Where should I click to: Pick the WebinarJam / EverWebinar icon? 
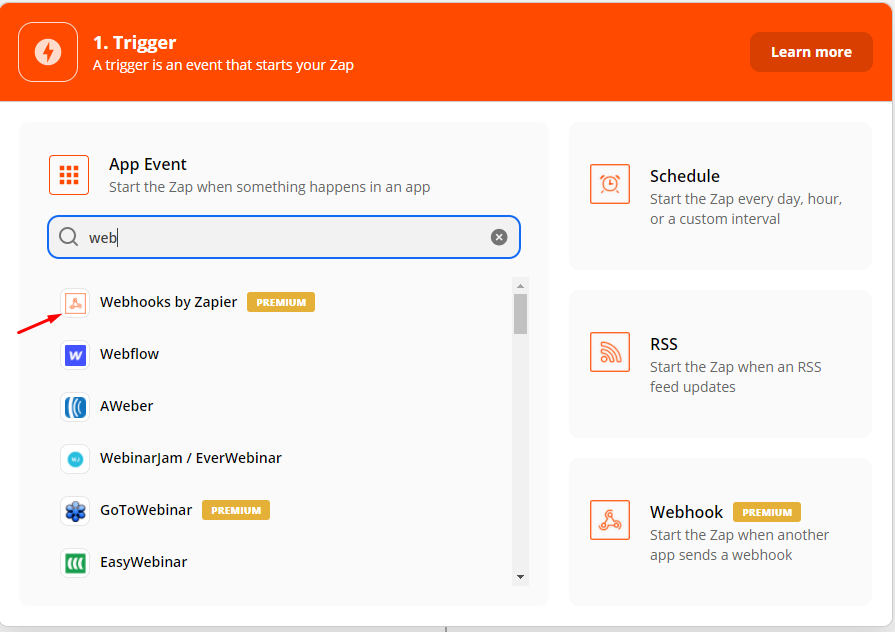(x=75, y=459)
